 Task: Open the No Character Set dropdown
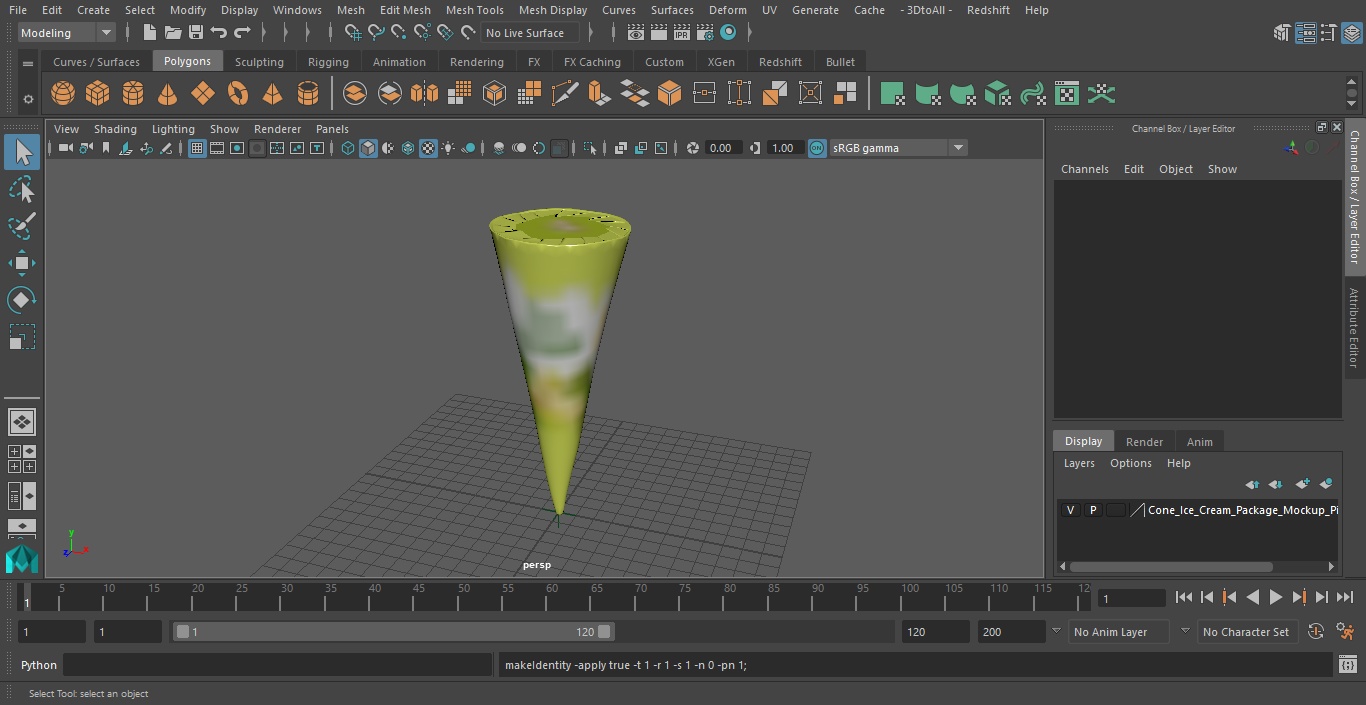click(1247, 632)
